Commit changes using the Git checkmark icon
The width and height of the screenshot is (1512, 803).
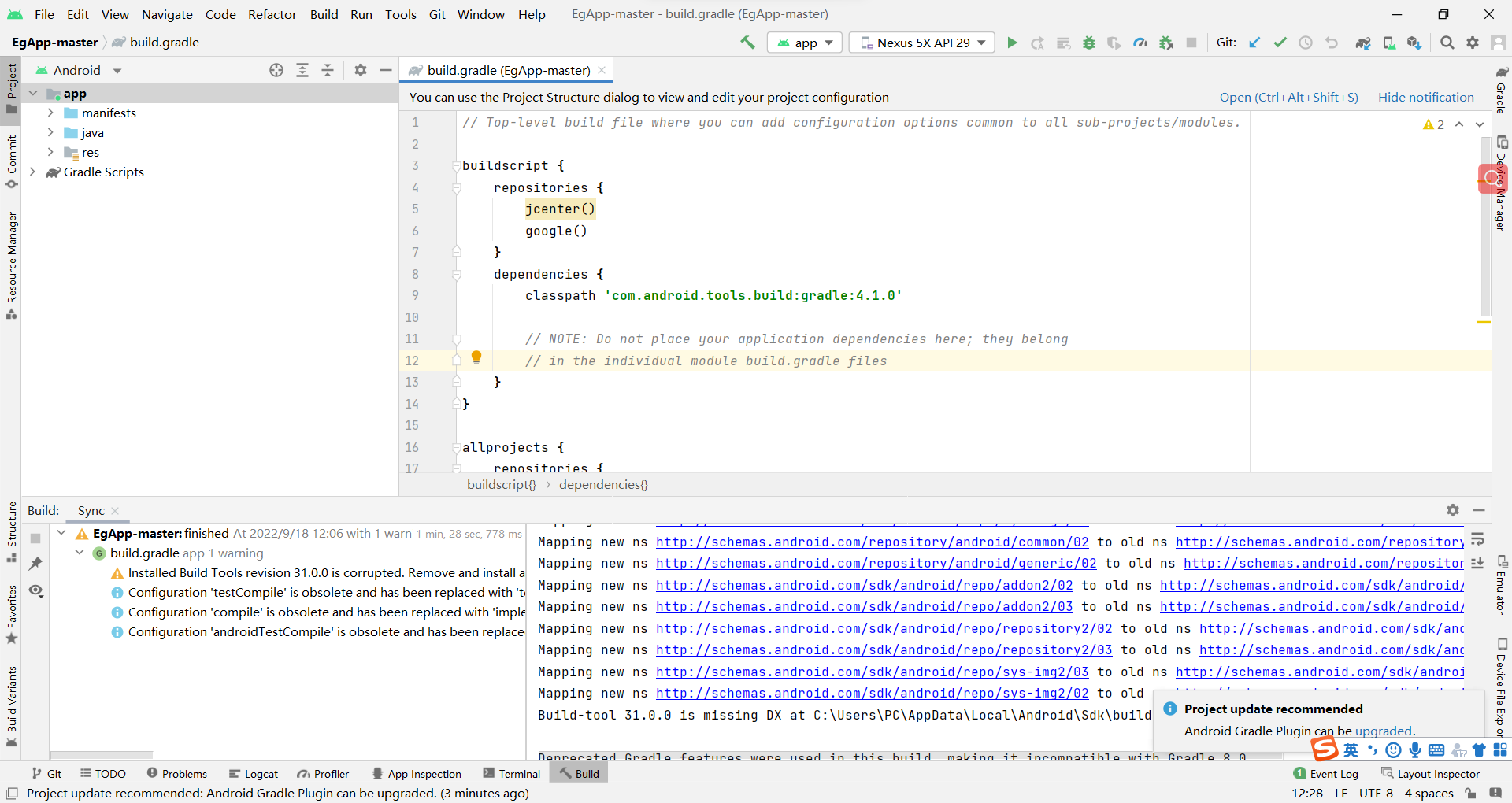tap(1279, 43)
